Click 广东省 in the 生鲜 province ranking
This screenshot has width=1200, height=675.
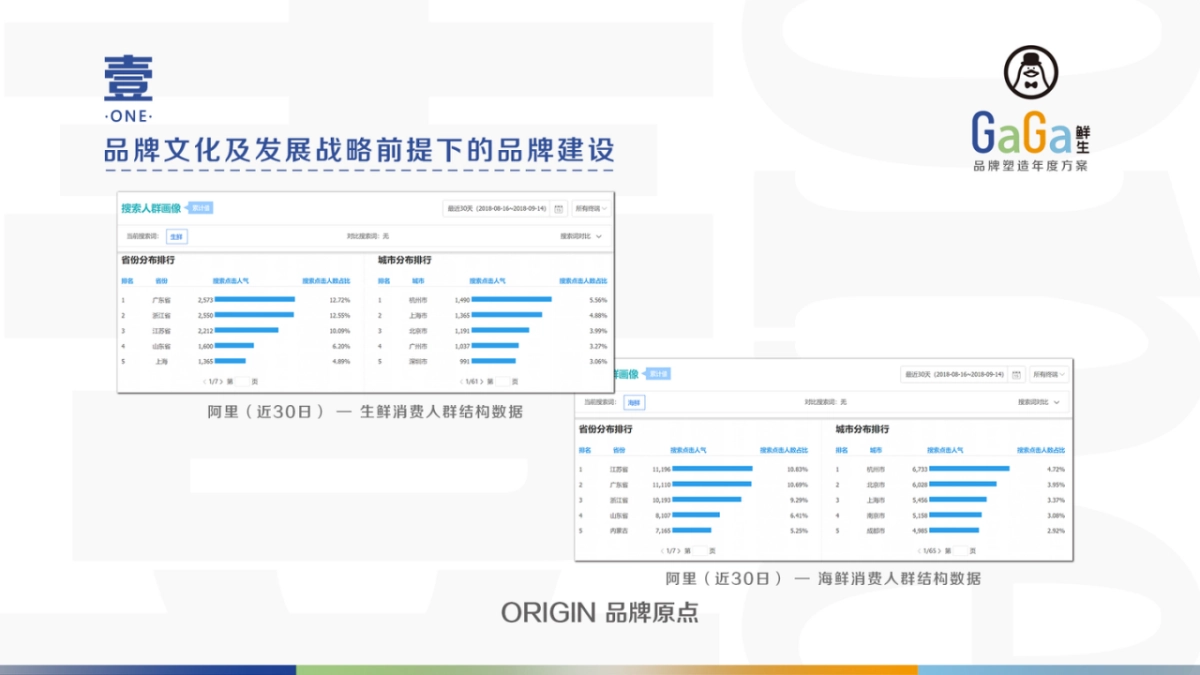[x=162, y=299]
